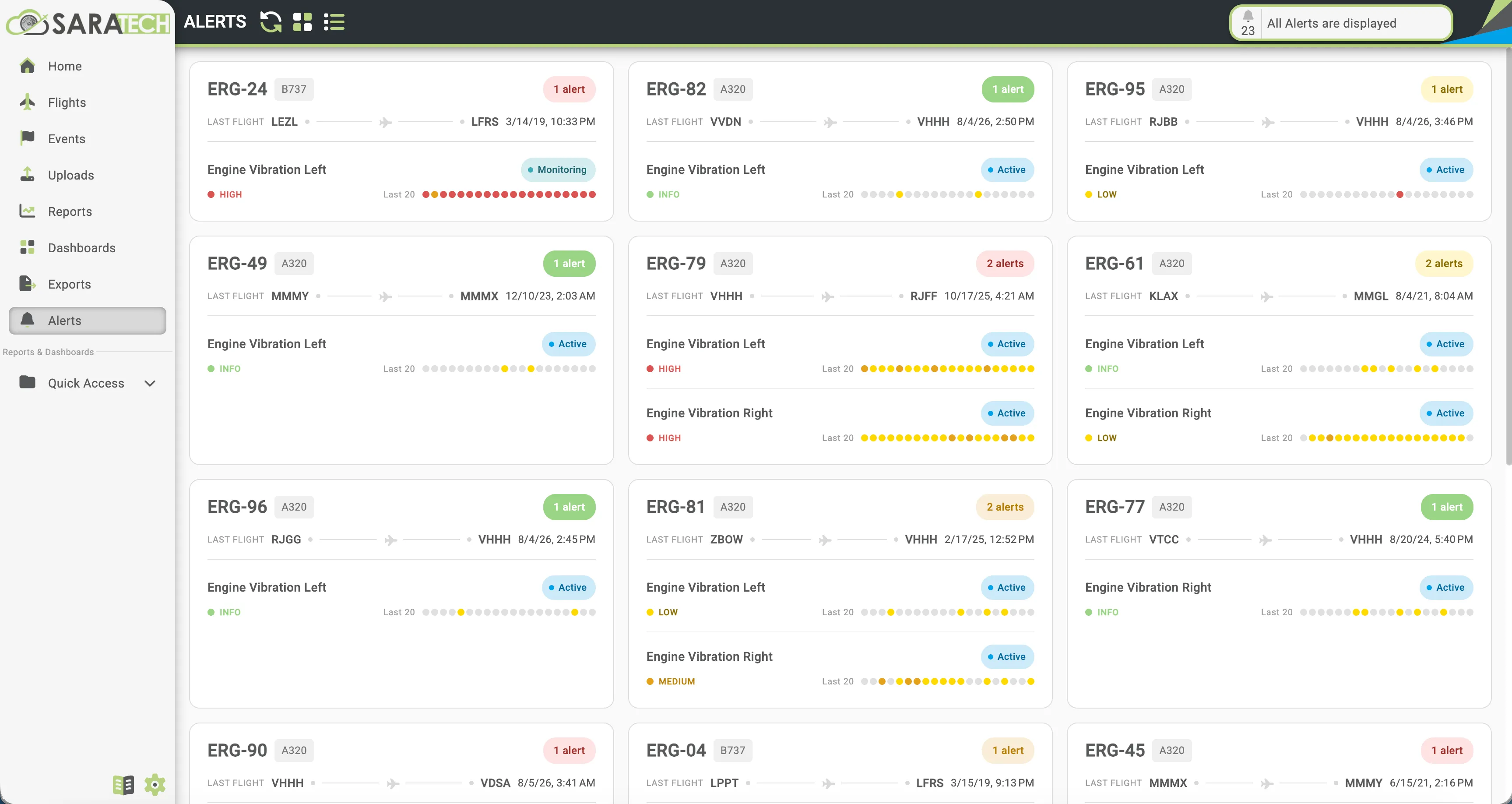Open settings gear icon
Image resolution: width=1512 pixels, height=804 pixels.
tap(155, 785)
